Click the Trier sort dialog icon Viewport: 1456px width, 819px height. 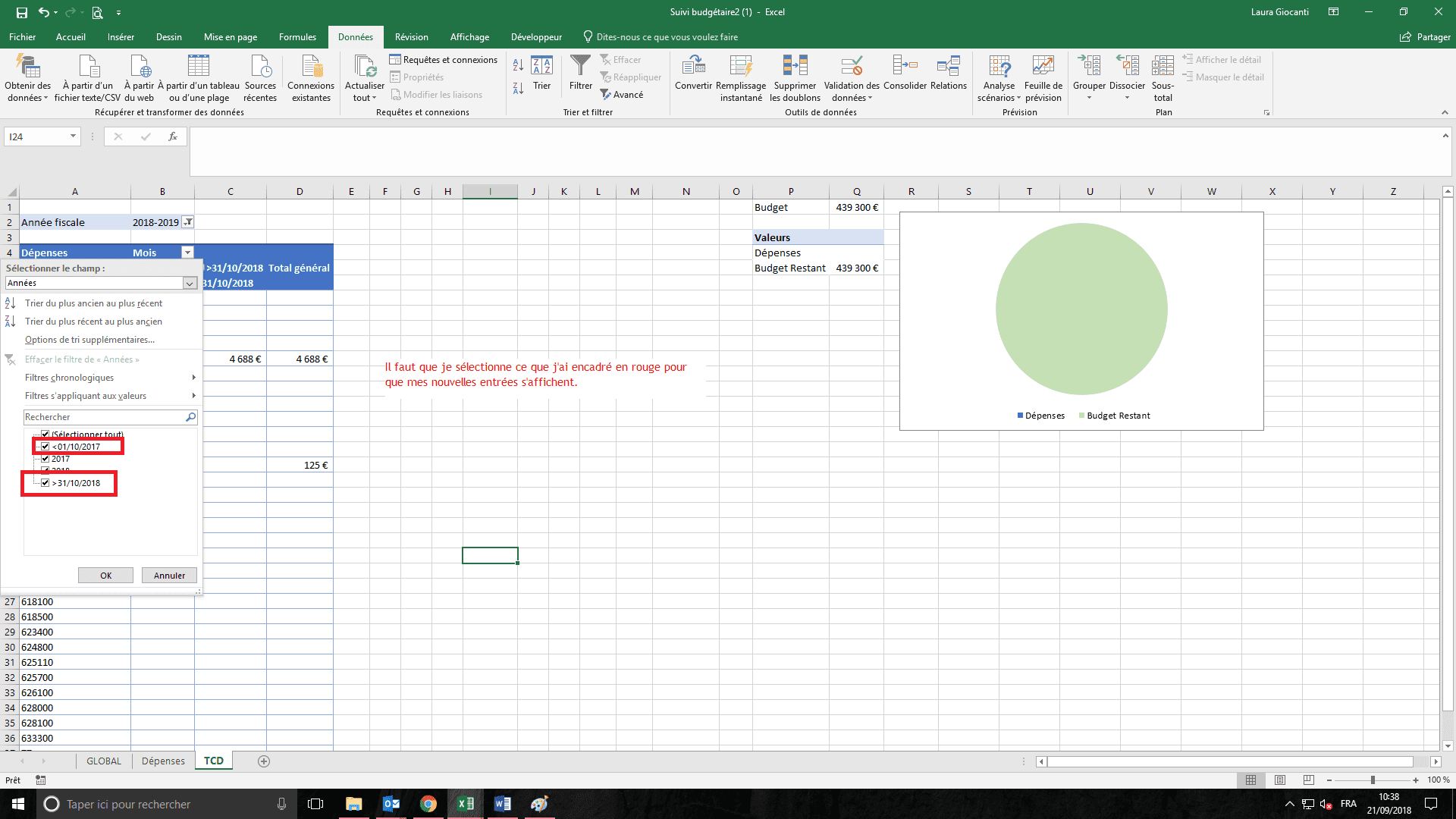pyautogui.click(x=541, y=67)
